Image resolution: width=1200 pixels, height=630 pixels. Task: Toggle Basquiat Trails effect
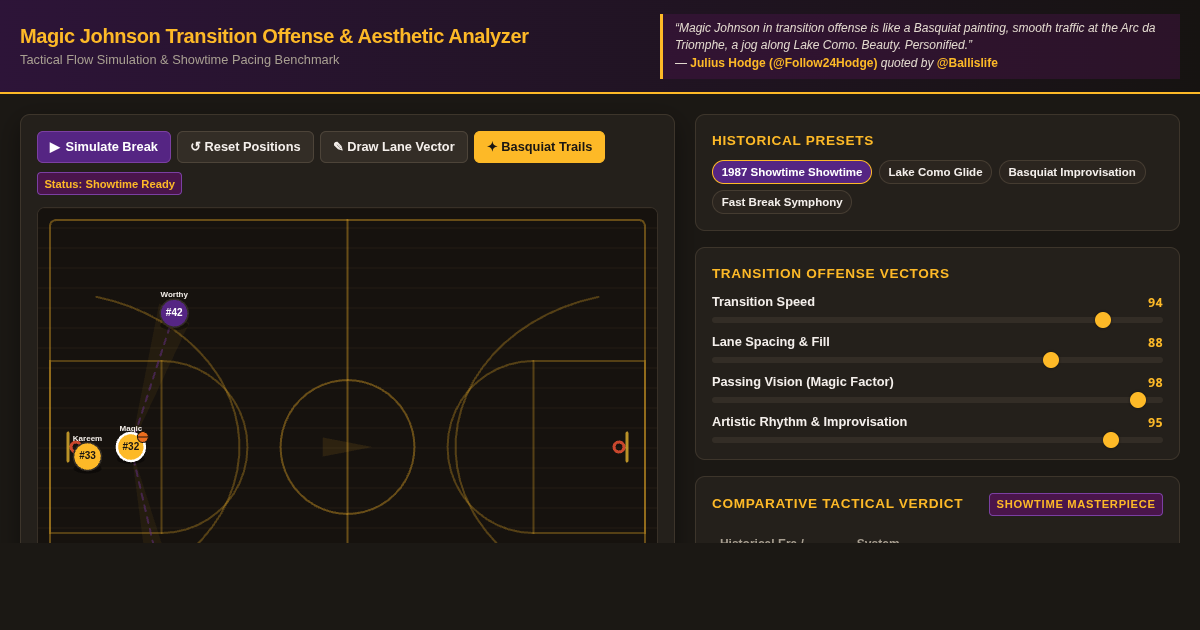point(539,147)
